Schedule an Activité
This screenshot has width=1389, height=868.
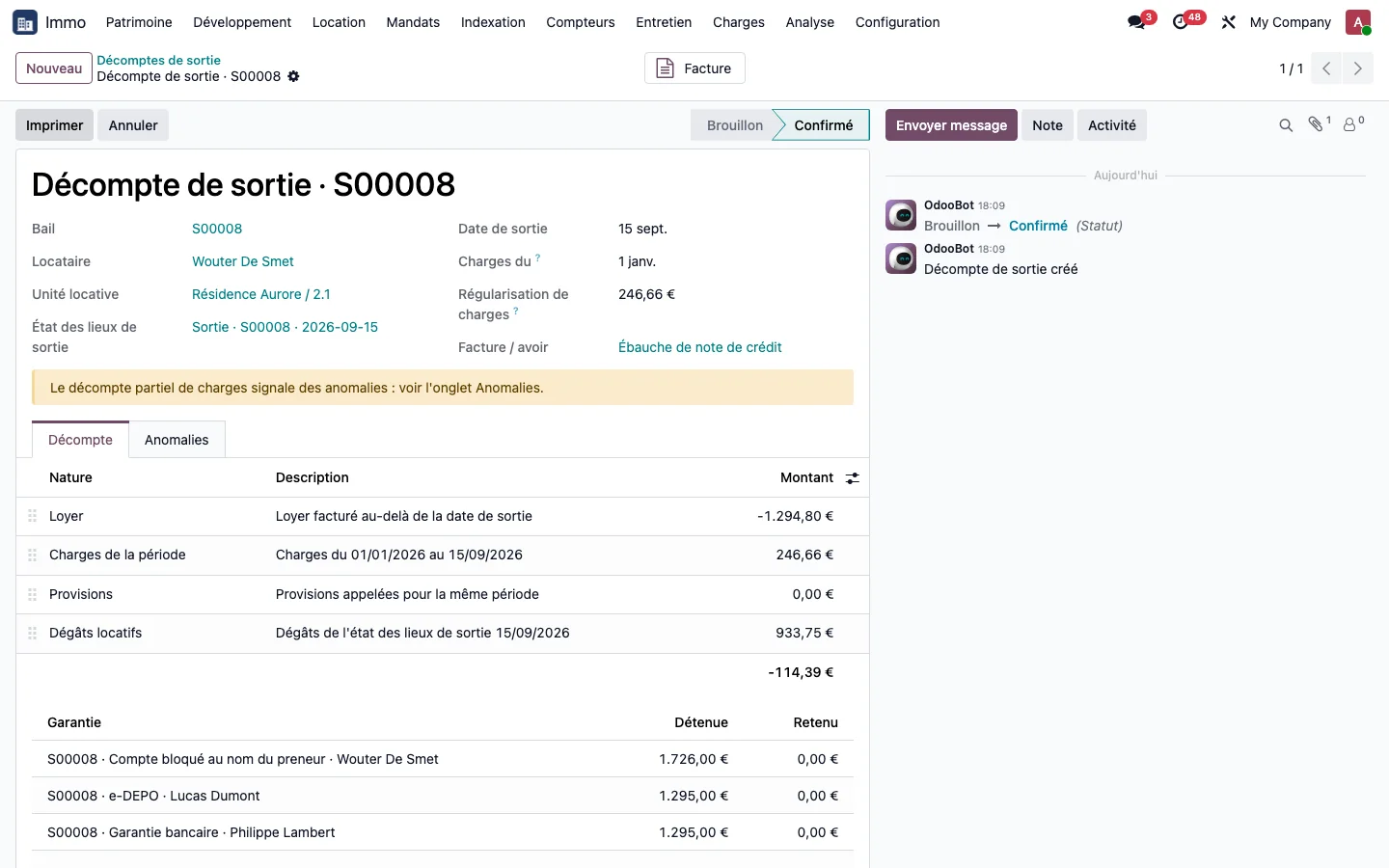click(x=1112, y=125)
